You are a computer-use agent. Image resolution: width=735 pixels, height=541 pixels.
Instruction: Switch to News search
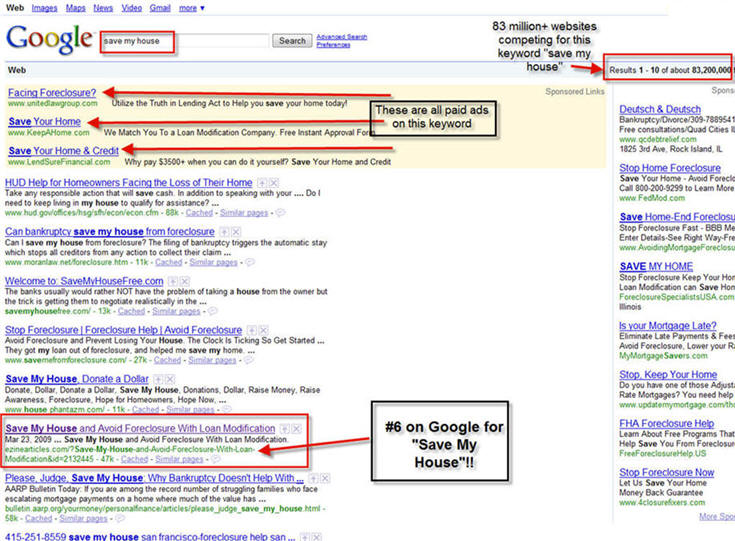[x=103, y=8]
